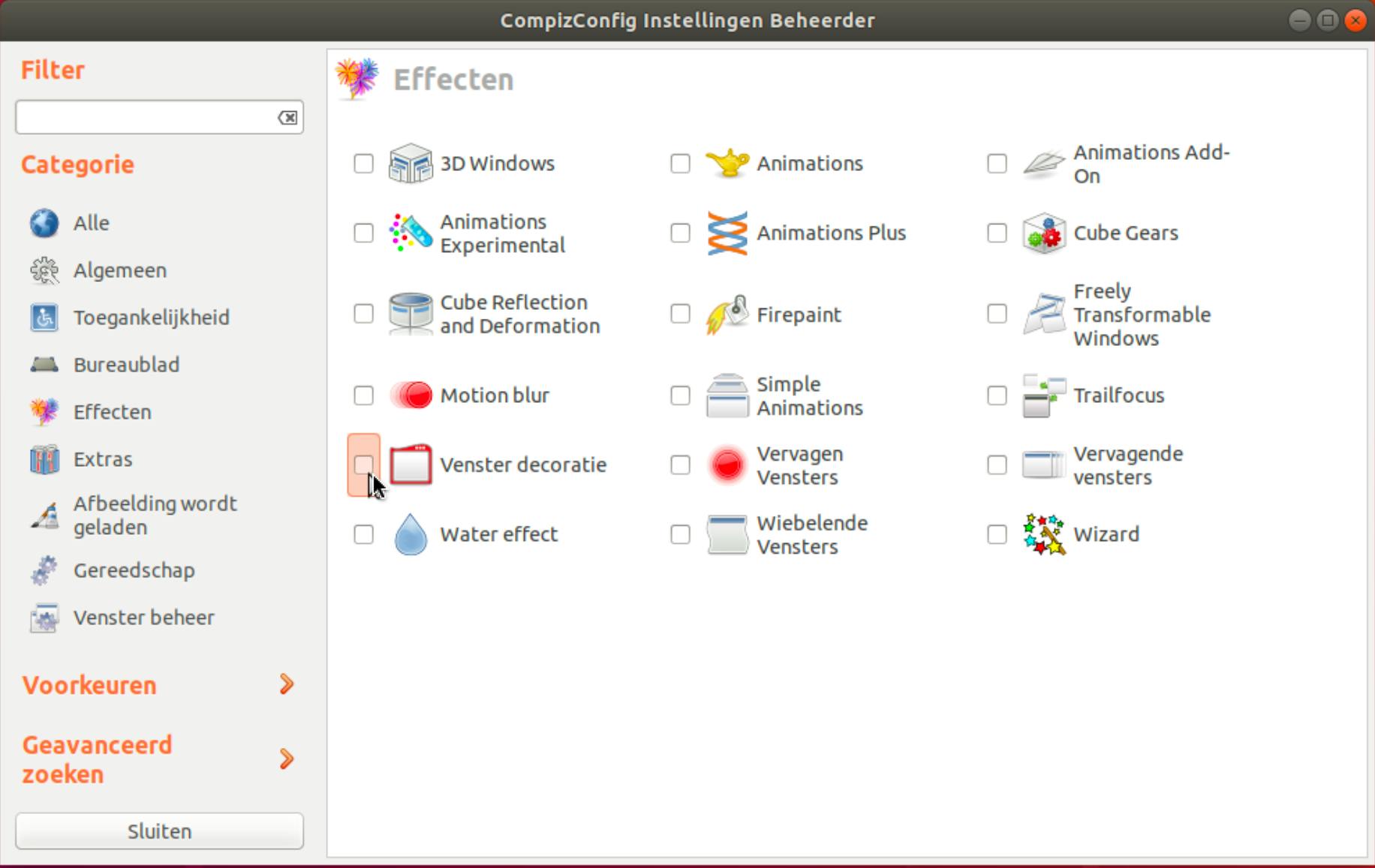Open the Afbeelding wordt geladen category

click(155, 515)
